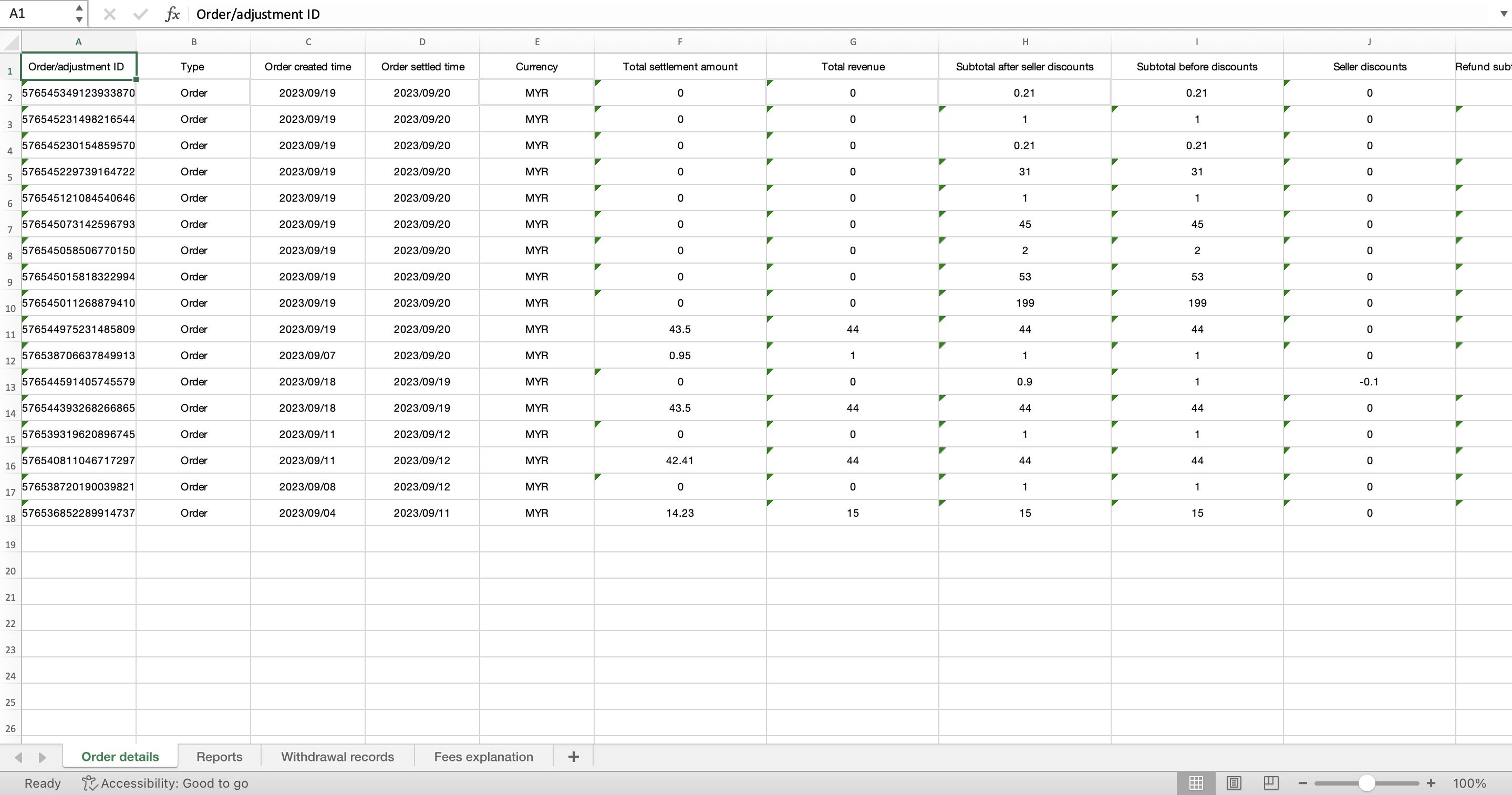This screenshot has height=795, width=1512.
Task: Add a new sheet with plus icon
Action: coord(574,757)
